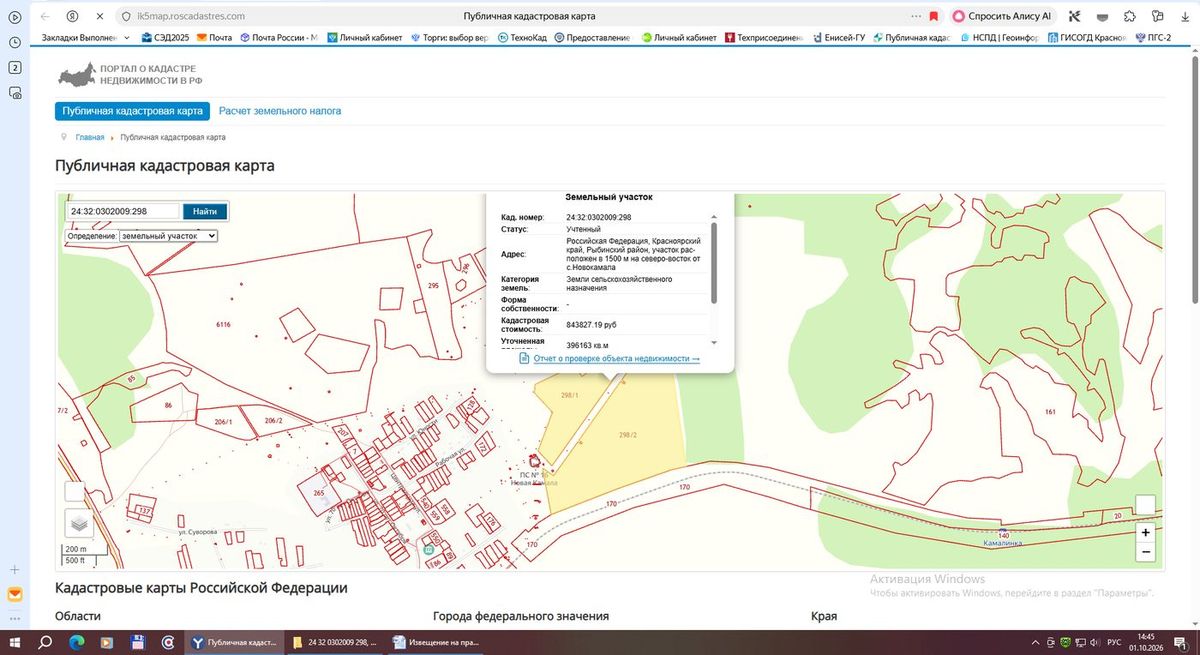
Task: Click parcel label 298/2 on the map
Action: (628, 434)
